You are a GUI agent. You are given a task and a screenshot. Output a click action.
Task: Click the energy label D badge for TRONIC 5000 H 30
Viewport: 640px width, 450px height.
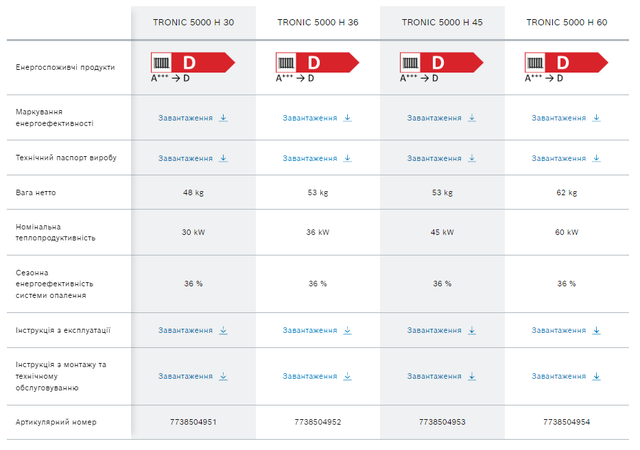(x=193, y=62)
